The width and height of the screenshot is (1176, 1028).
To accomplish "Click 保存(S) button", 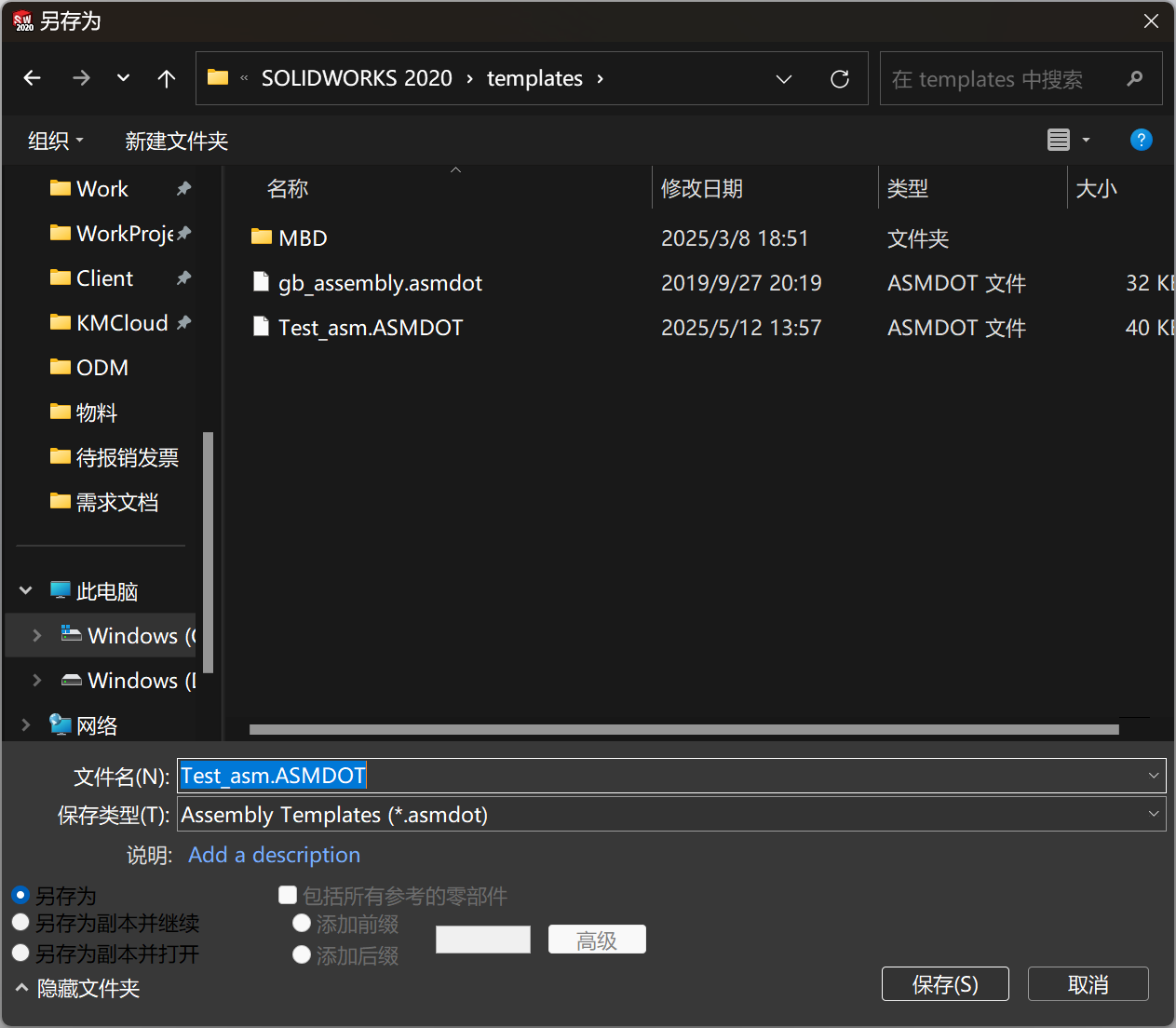I will [945, 984].
